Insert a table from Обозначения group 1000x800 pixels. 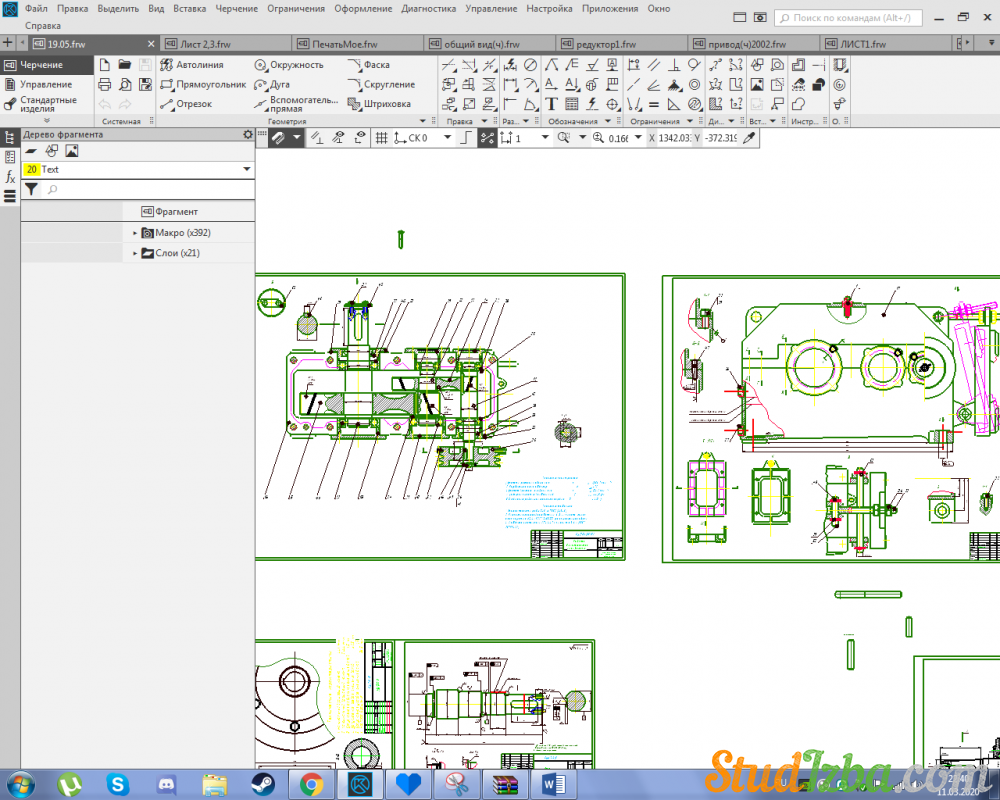pos(571,104)
